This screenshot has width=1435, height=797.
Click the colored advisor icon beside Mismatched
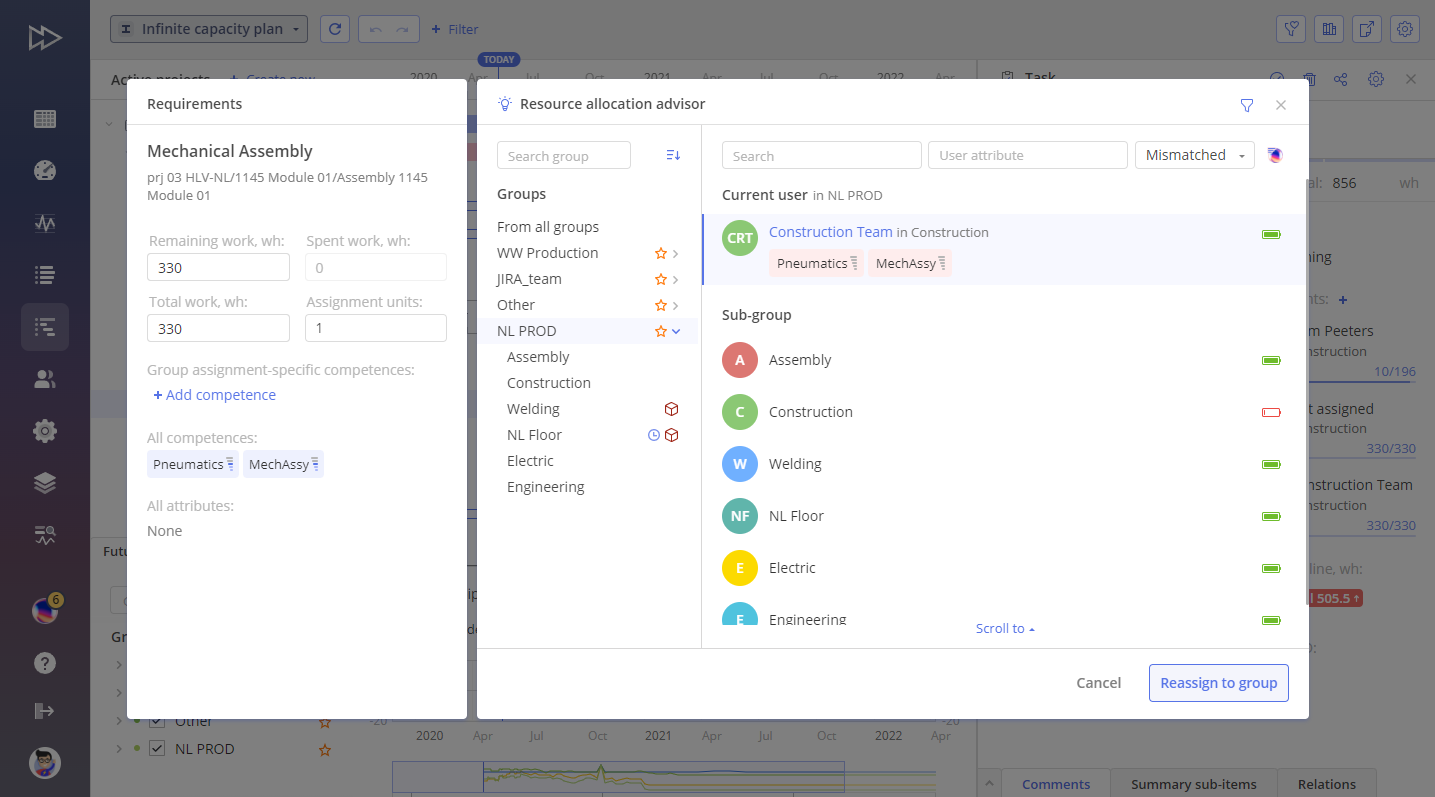[1274, 155]
